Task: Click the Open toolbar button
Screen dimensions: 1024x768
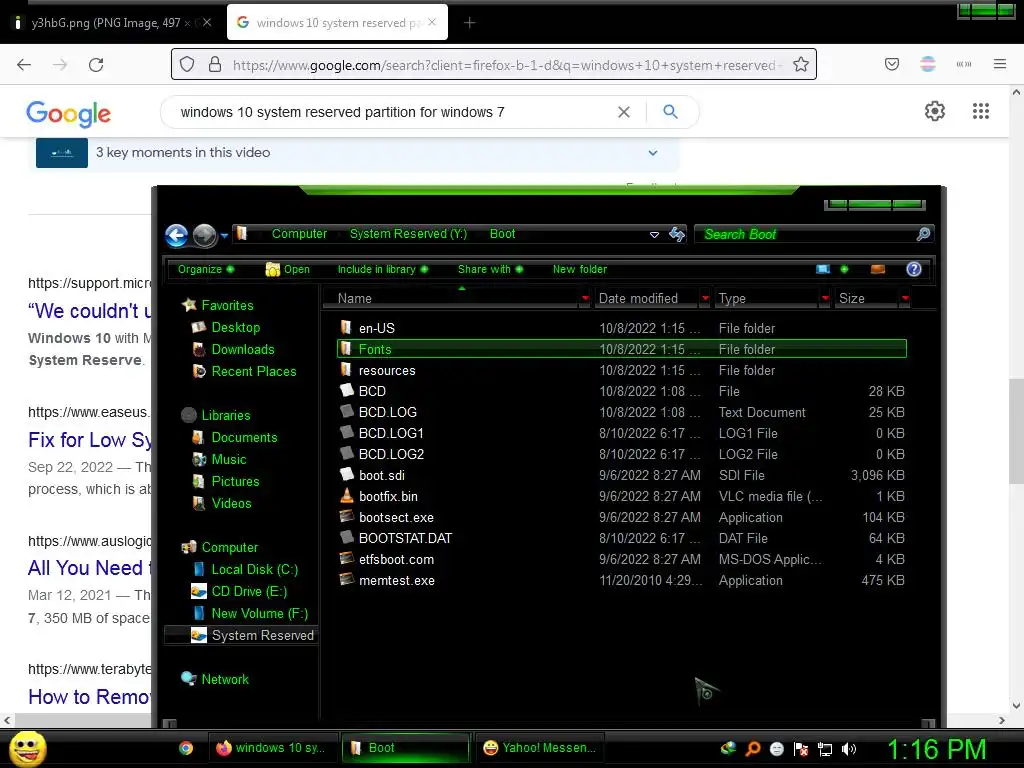Action: point(287,269)
